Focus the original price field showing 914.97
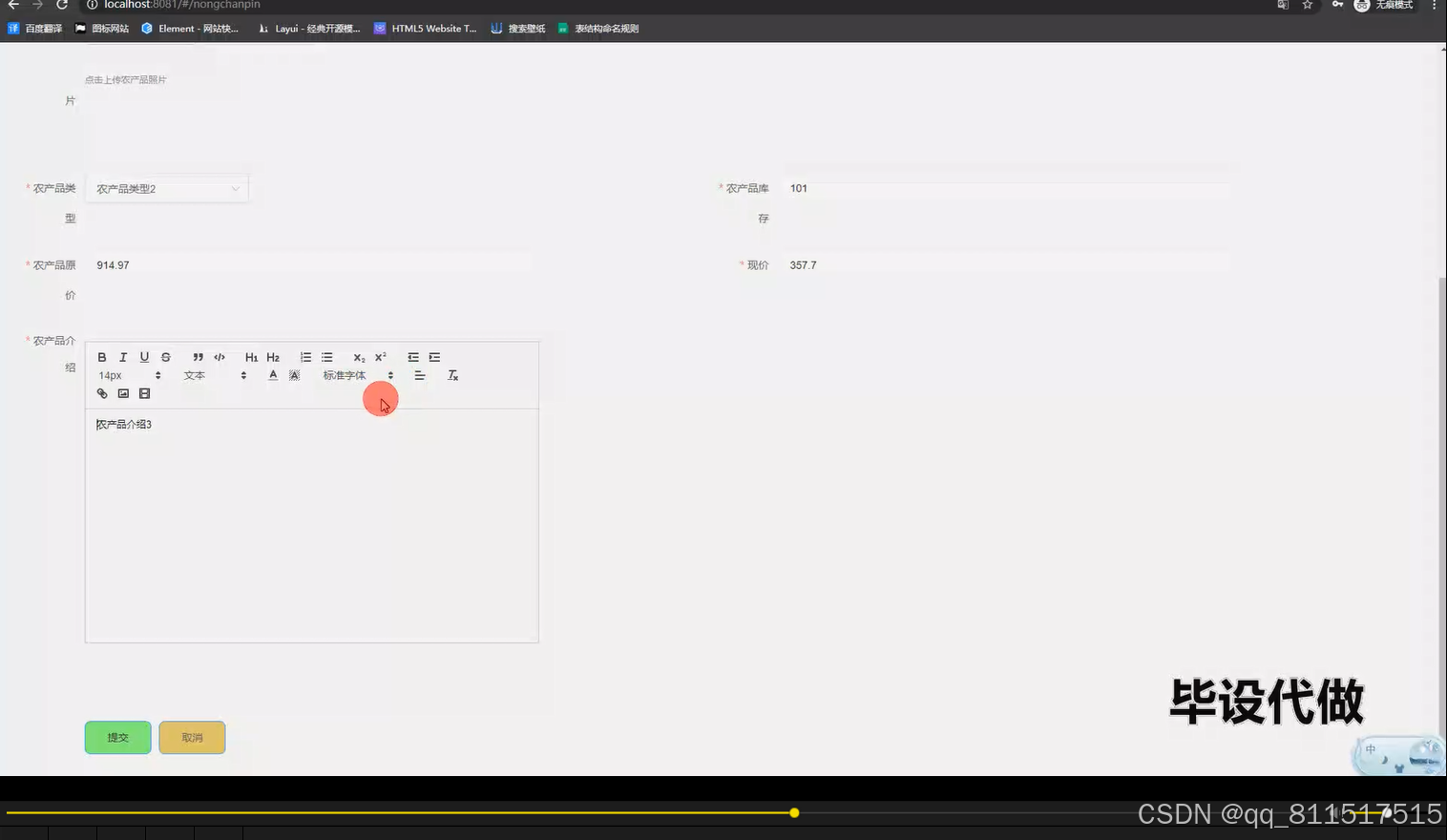The image size is (1447, 840). pos(309,265)
